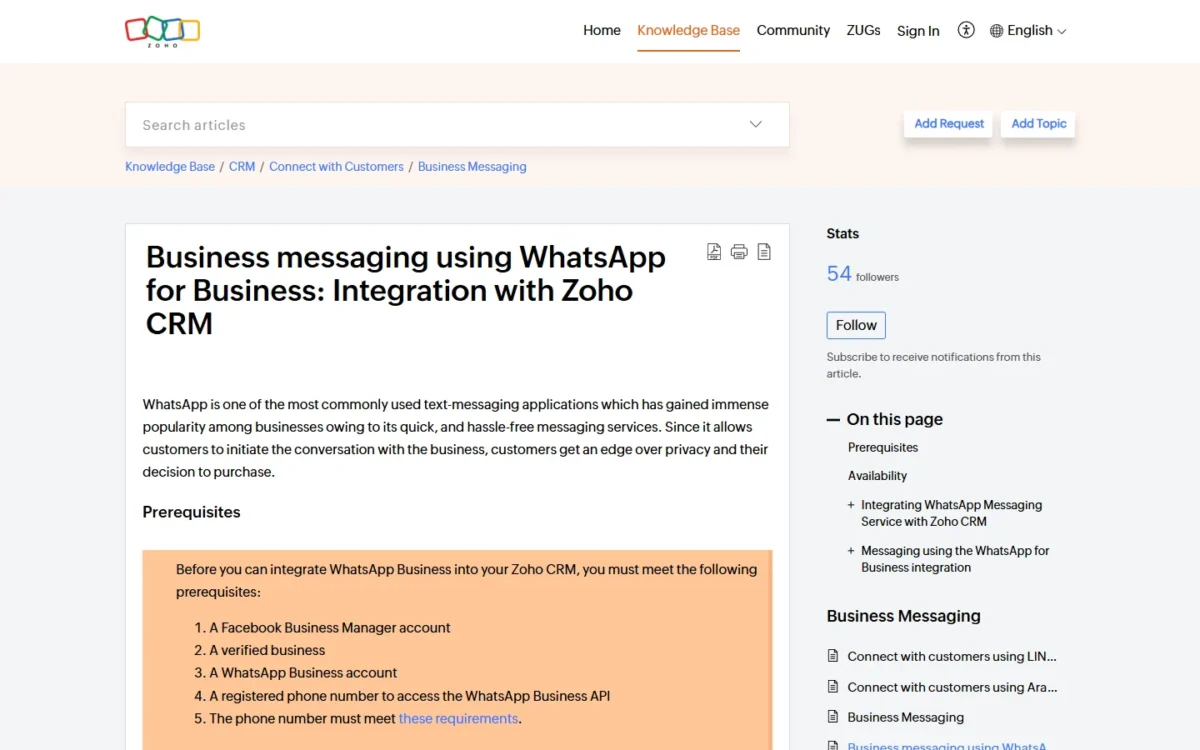Open the 'these requirements' link

pos(458,718)
